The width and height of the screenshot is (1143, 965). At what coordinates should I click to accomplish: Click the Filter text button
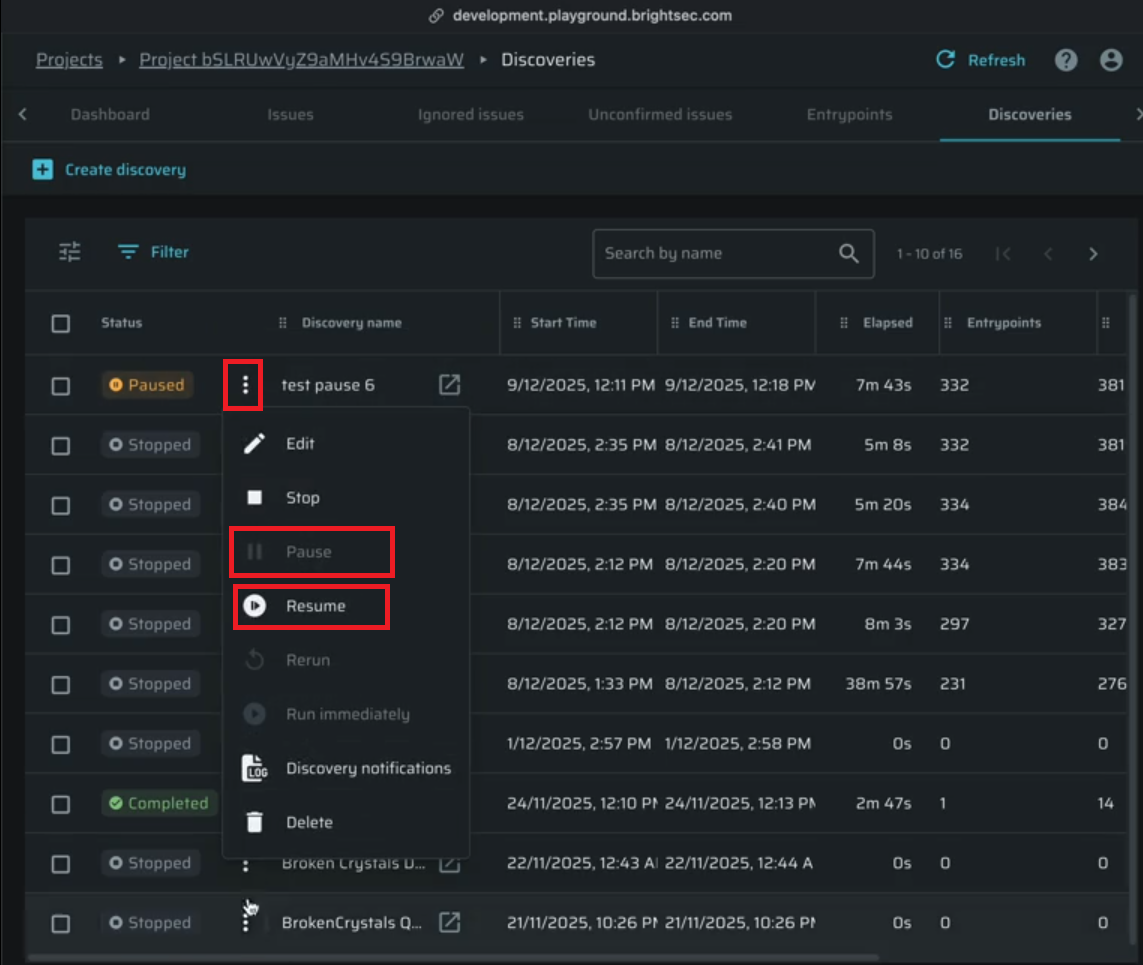[x=170, y=252]
